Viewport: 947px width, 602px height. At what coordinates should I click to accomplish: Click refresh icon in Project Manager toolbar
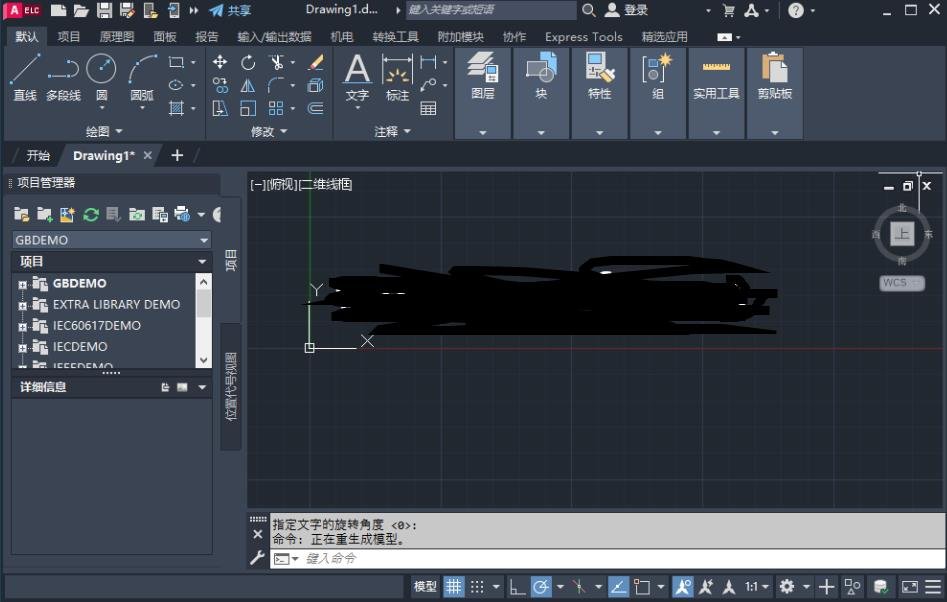[91, 214]
